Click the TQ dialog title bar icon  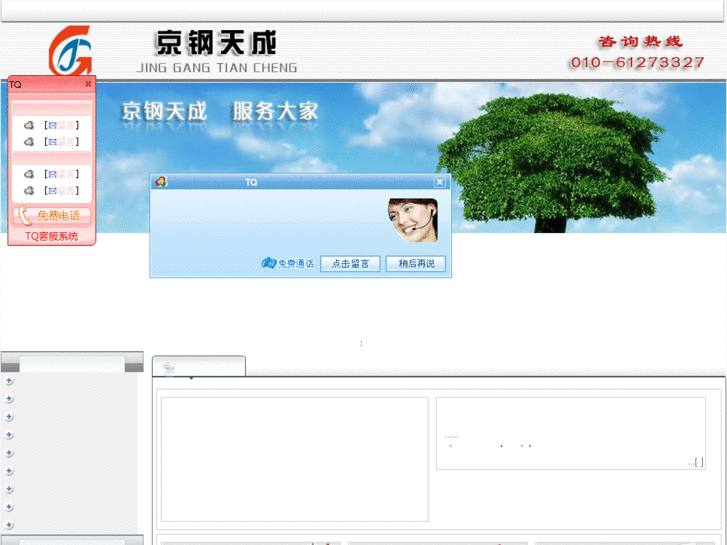(160, 182)
